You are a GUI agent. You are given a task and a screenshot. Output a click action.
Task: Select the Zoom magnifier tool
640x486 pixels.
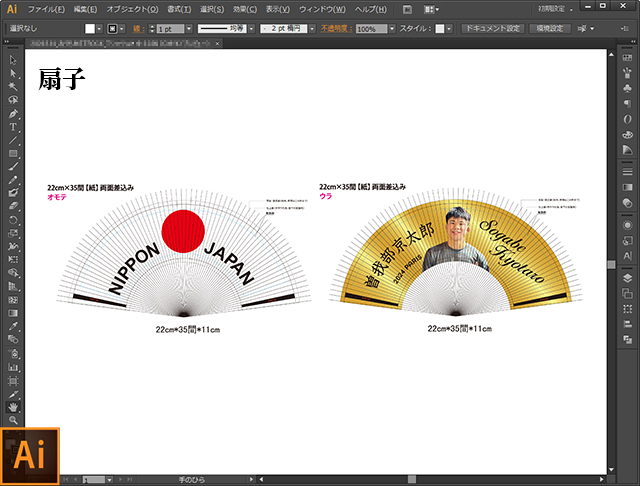point(13,420)
